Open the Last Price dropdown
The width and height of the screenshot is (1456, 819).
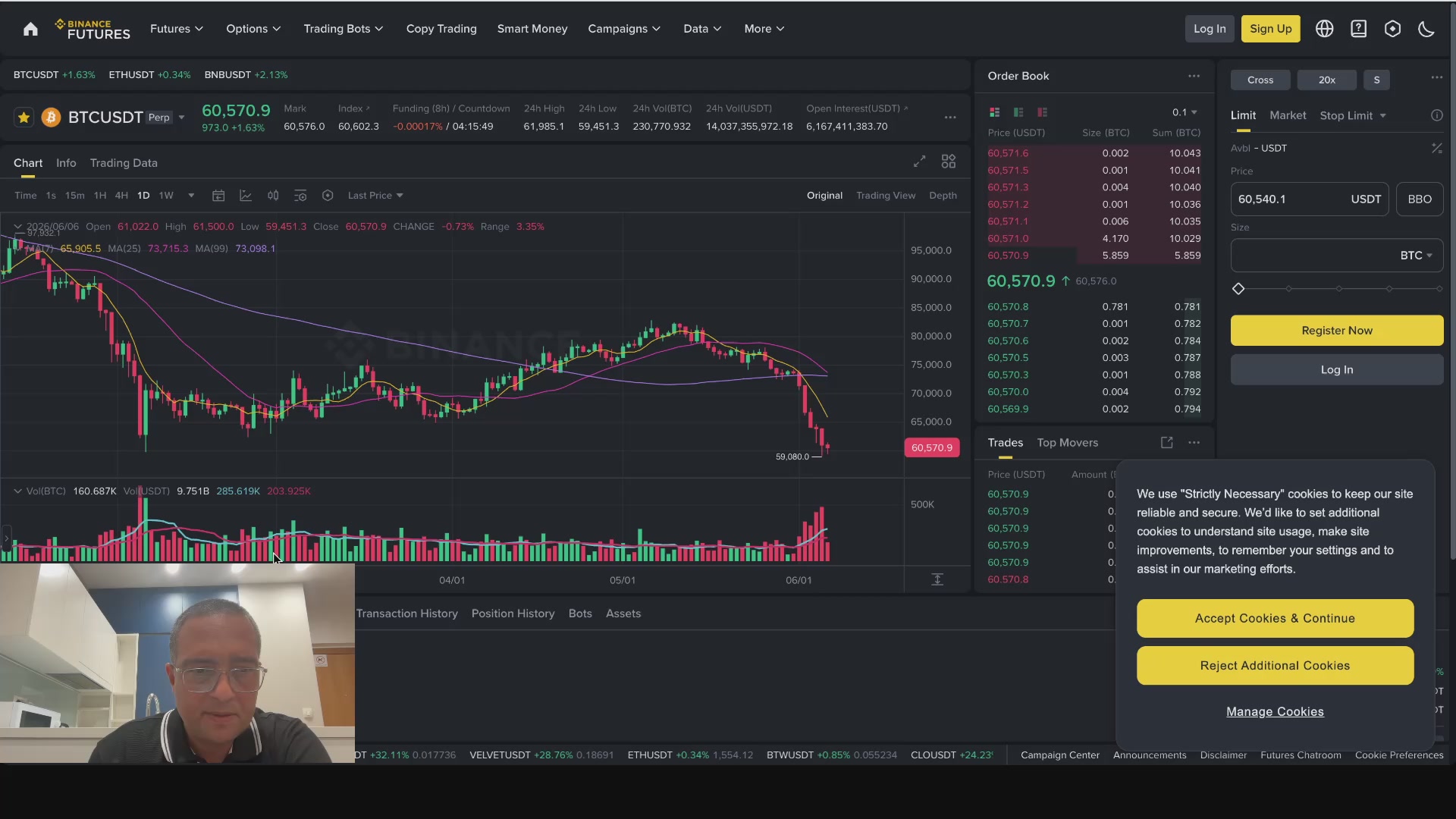point(375,196)
